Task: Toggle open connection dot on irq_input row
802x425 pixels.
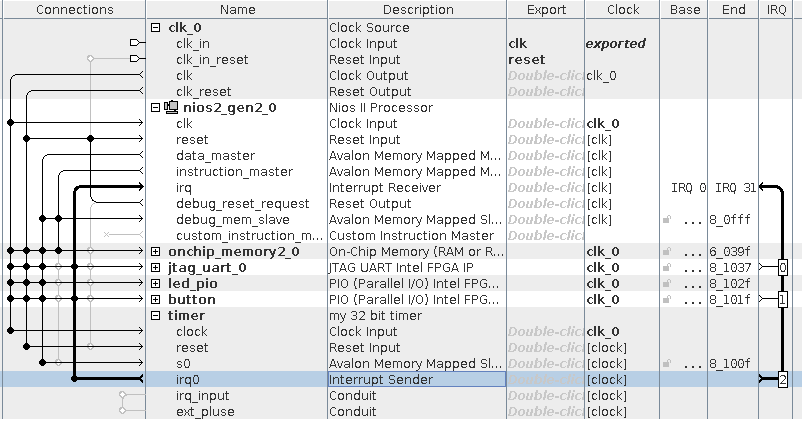Action: pyautogui.click(x=123, y=396)
